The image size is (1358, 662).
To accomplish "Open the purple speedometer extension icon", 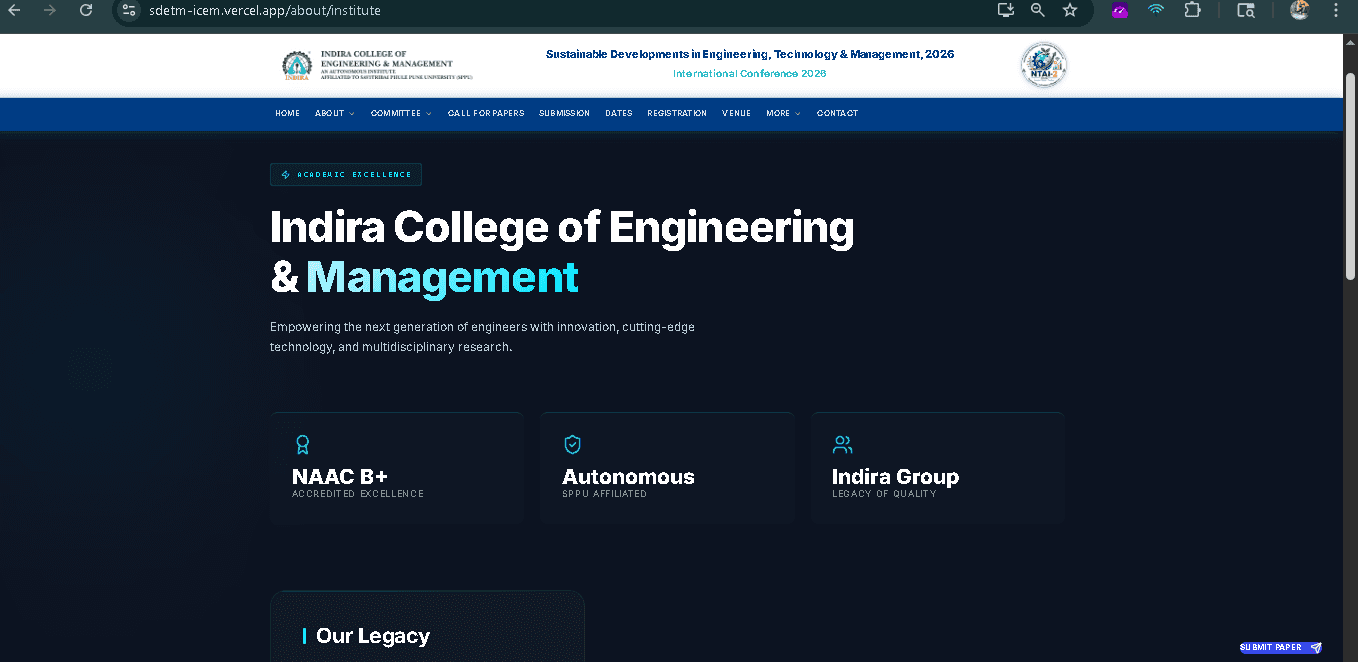I will coord(1120,10).
